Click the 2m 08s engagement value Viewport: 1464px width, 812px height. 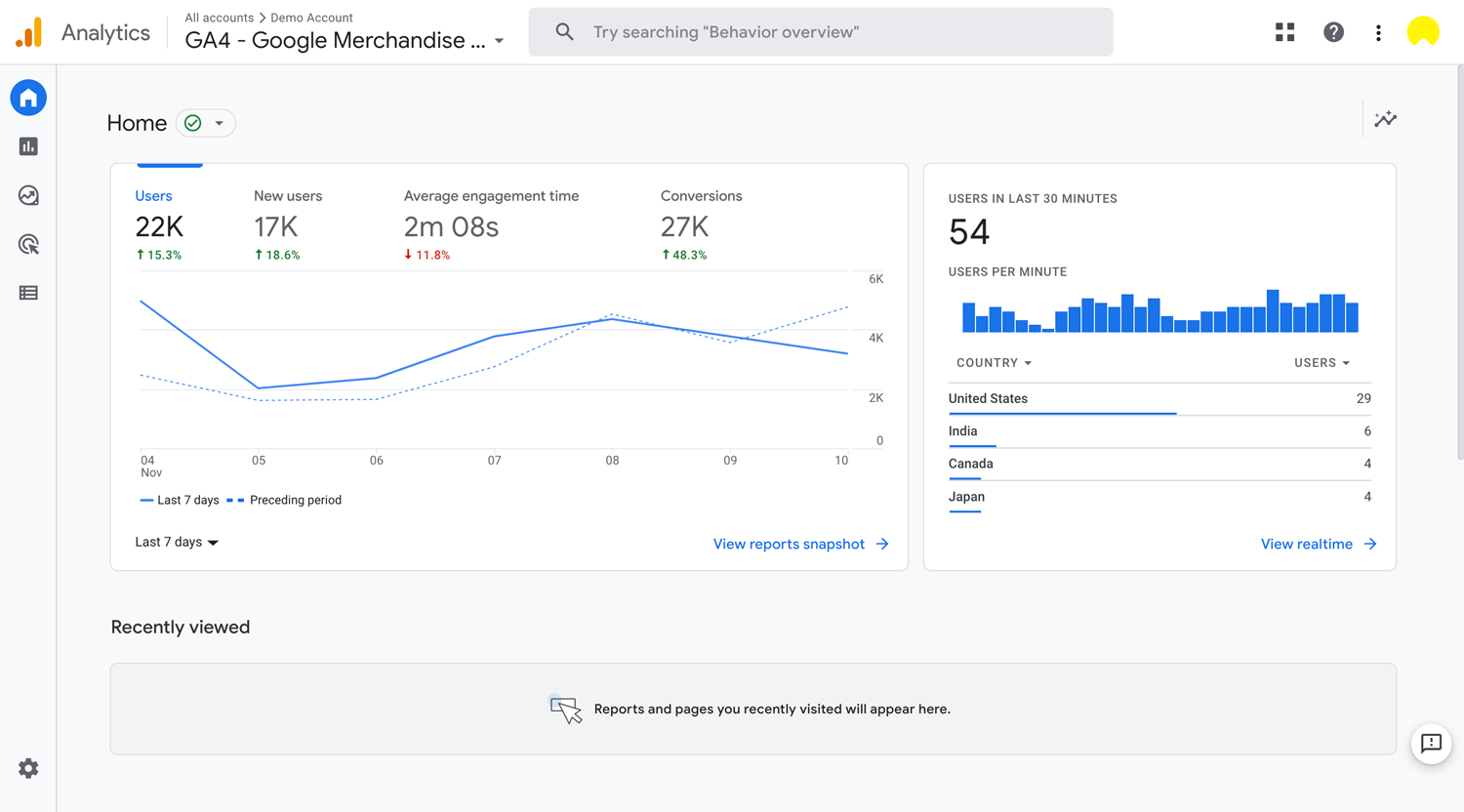(451, 226)
